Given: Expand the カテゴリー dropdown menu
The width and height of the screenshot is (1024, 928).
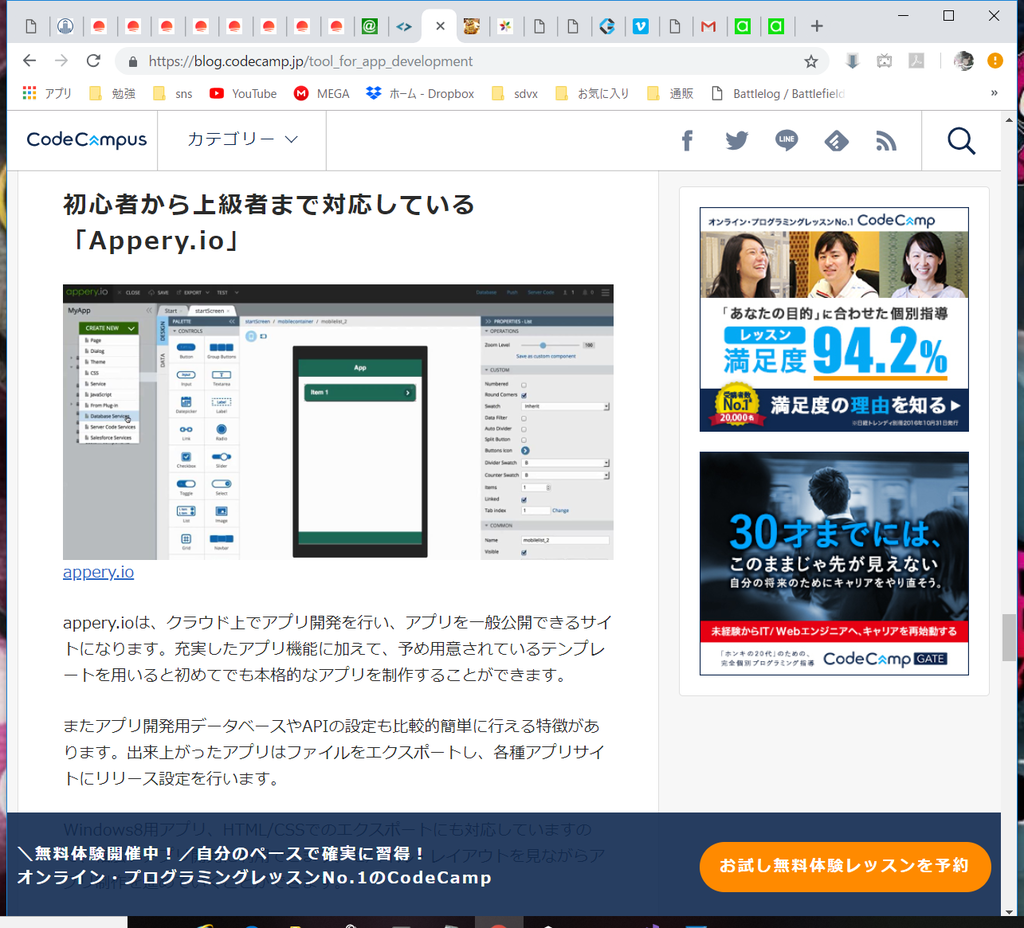Looking at the screenshot, I should 242,140.
